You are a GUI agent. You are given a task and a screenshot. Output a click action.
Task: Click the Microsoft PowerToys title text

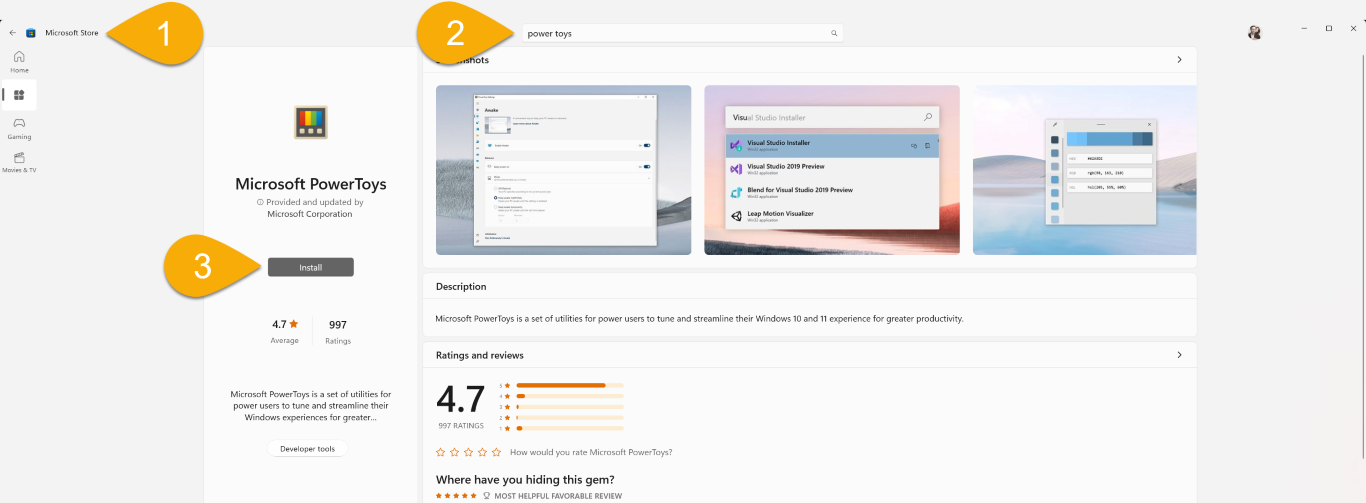point(311,184)
